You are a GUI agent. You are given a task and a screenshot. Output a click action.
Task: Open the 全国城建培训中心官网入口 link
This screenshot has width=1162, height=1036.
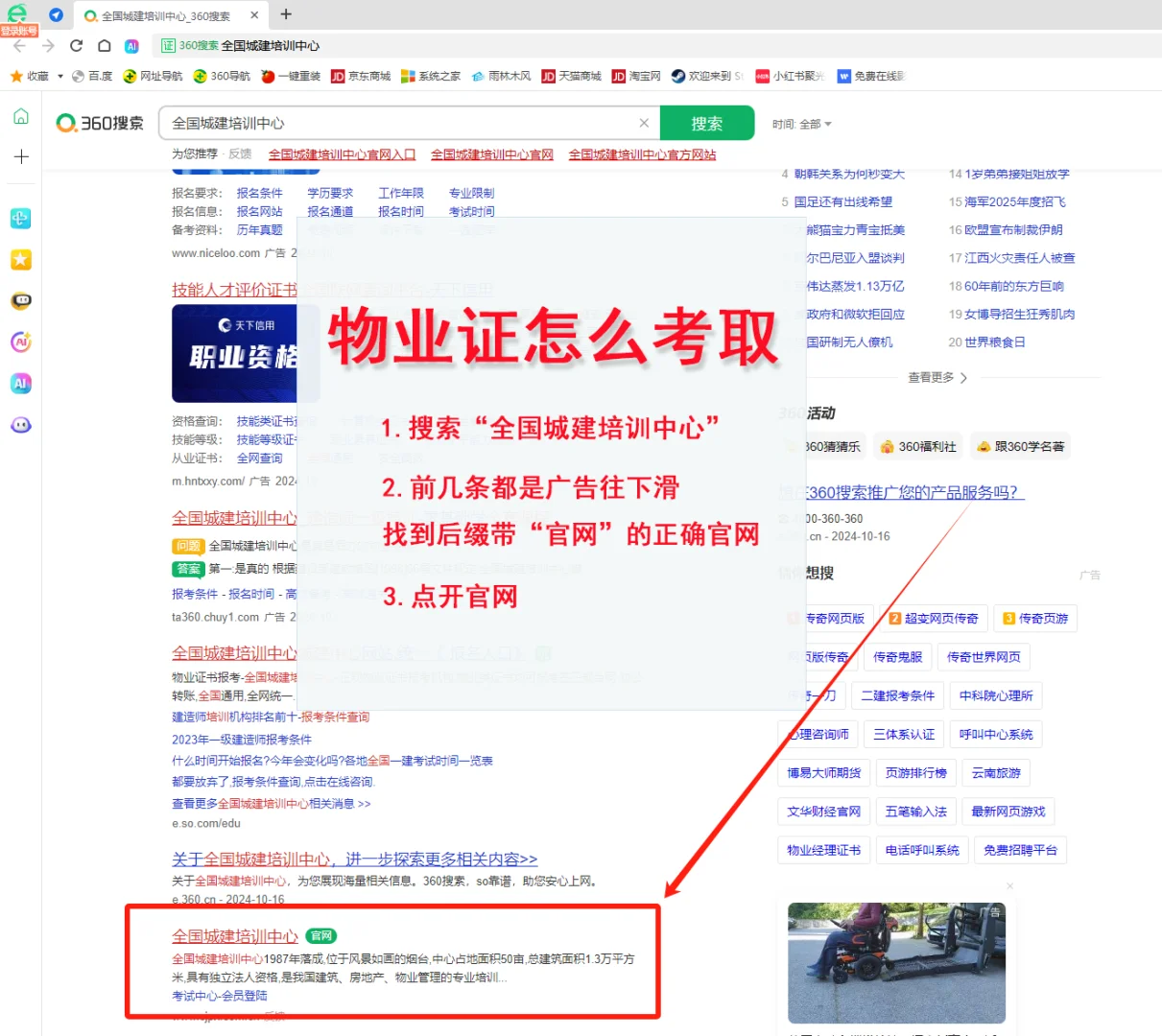(x=342, y=153)
